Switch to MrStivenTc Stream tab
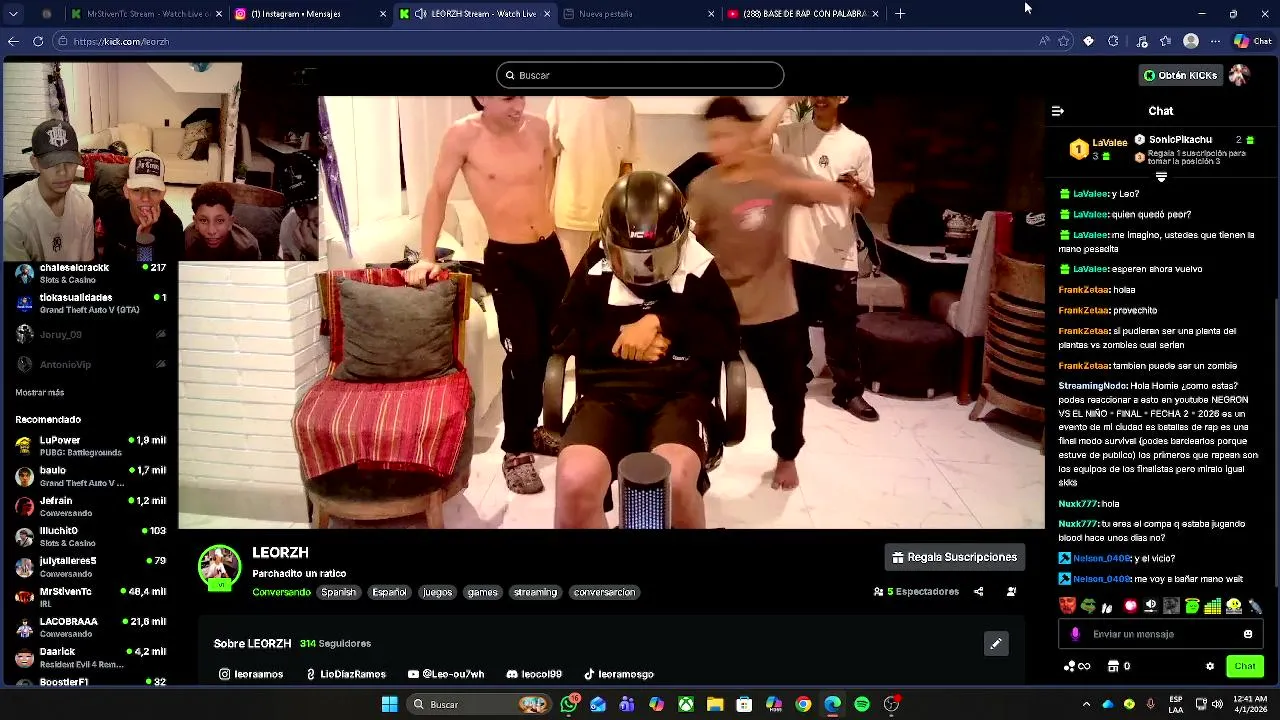This screenshot has height=720, width=1280. [x=146, y=14]
